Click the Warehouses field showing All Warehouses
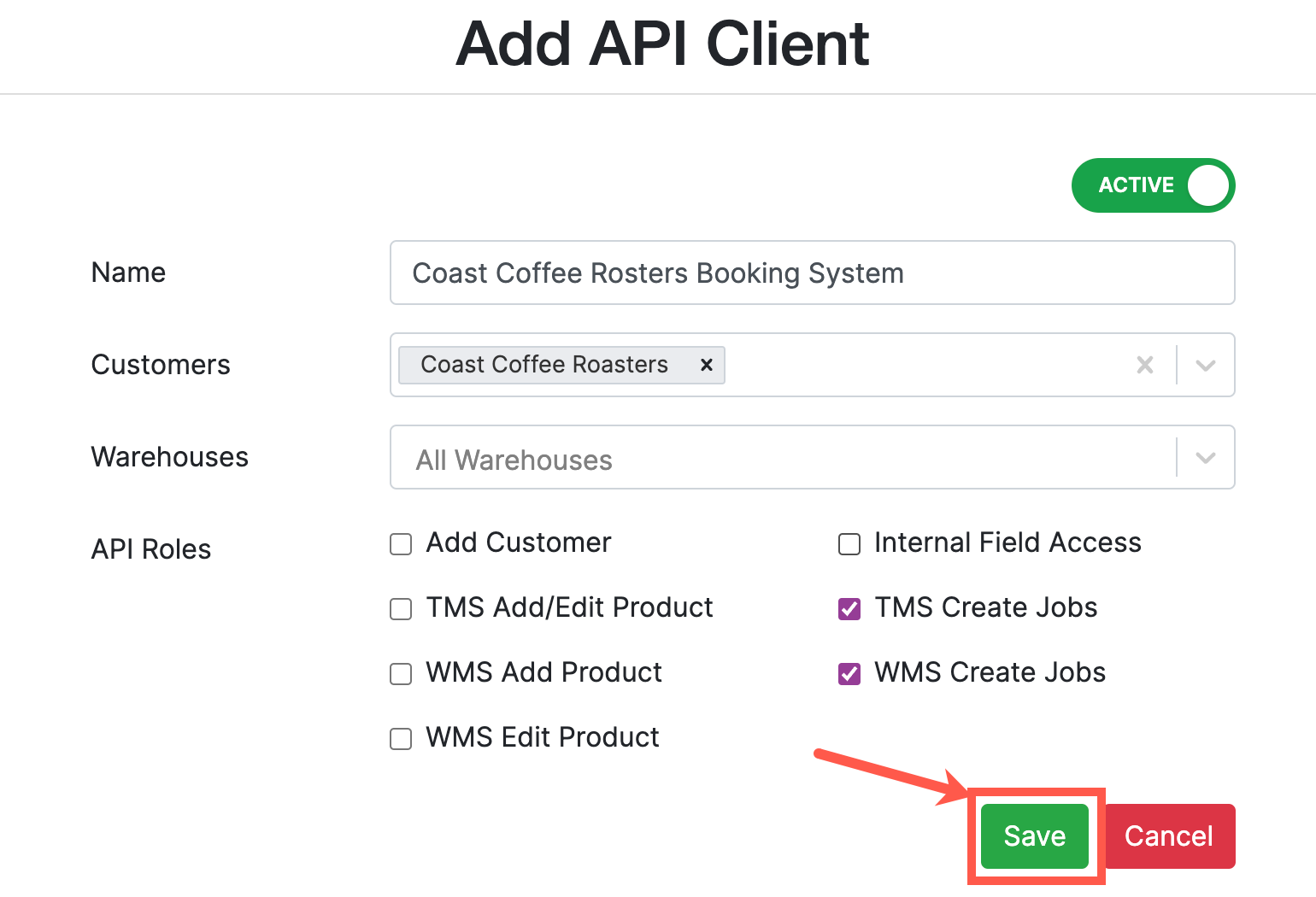1316x897 pixels. pos(769,459)
